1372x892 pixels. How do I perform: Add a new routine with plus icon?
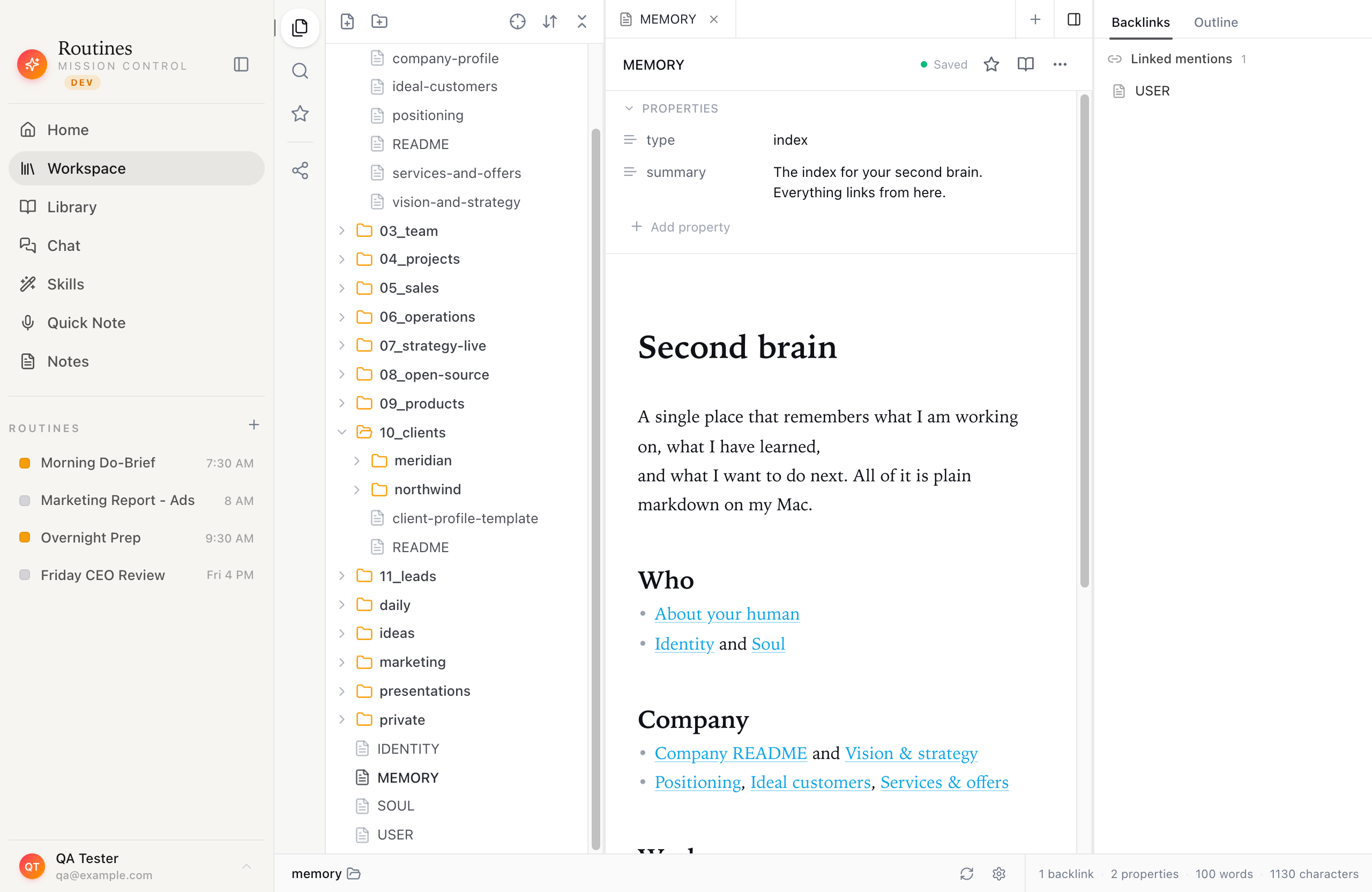pyautogui.click(x=253, y=425)
